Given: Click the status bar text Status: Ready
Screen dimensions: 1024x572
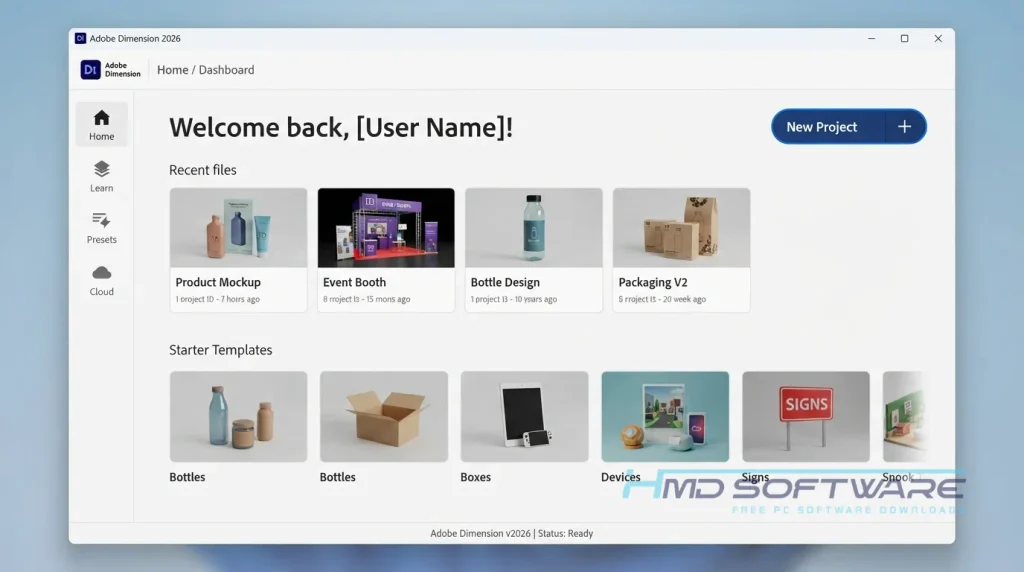Looking at the screenshot, I should coord(566,533).
